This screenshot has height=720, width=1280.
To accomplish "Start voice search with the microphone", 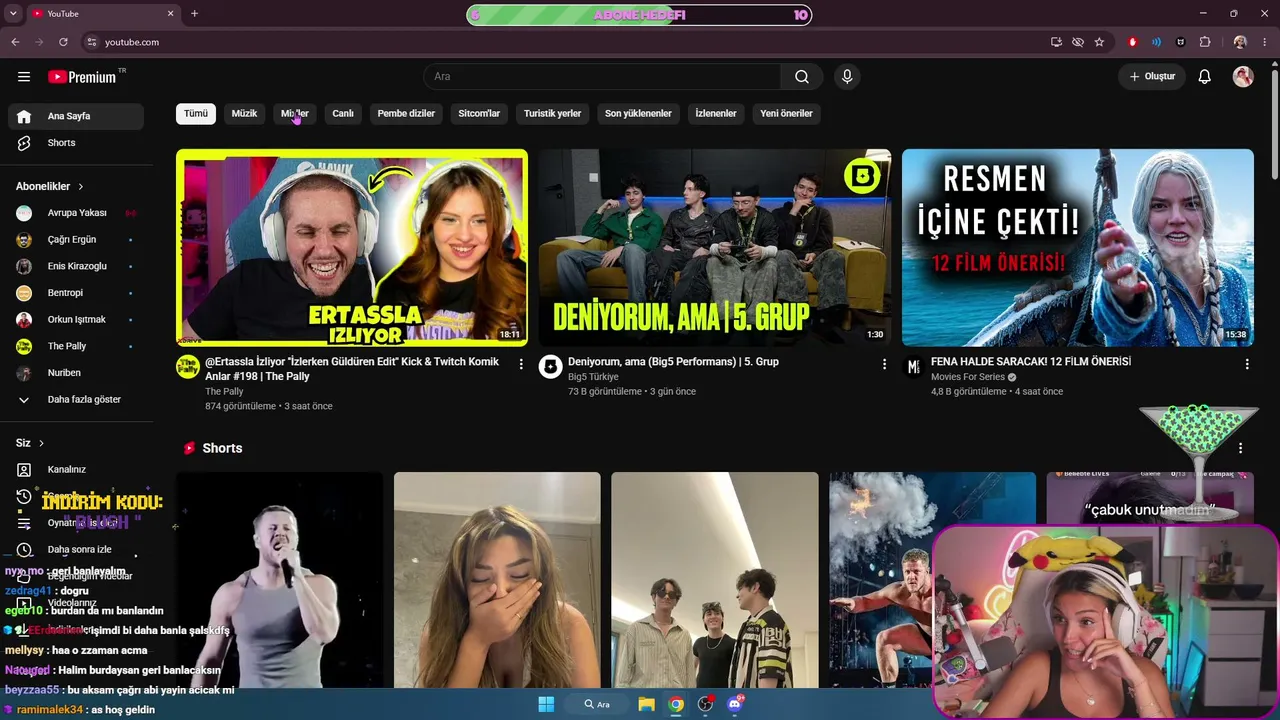I will click(x=847, y=77).
